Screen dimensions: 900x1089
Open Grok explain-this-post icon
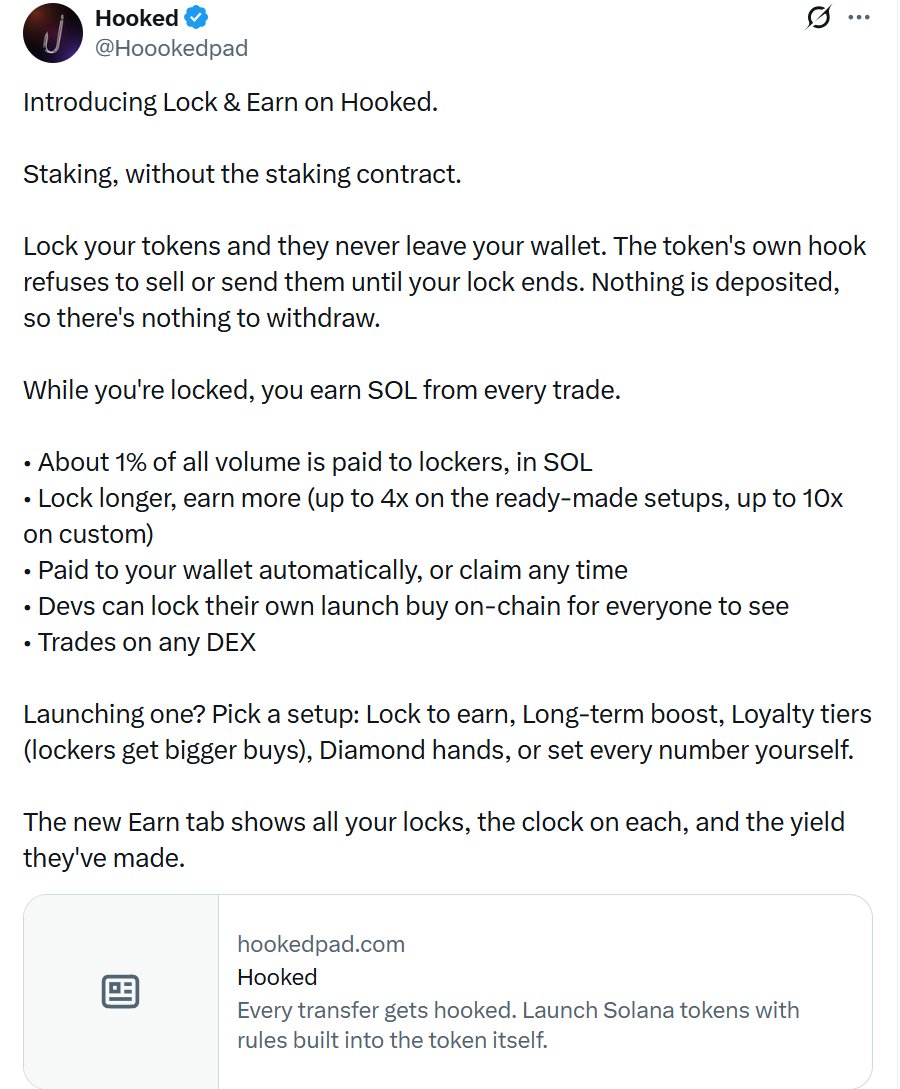click(x=818, y=17)
